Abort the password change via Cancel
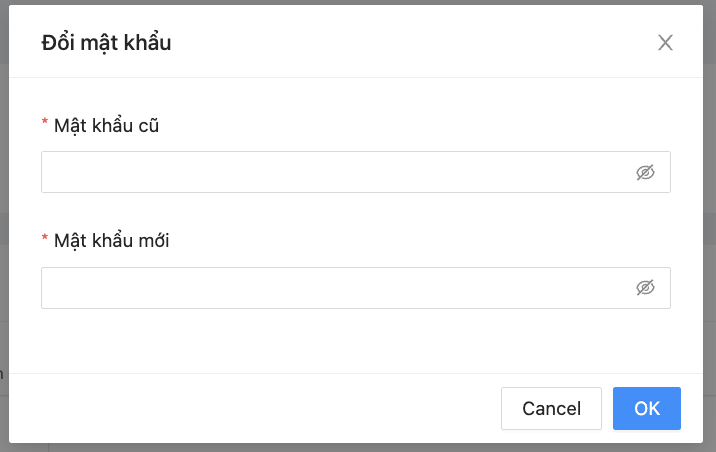The height and width of the screenshot is (452, 716). [x=551, y=408]
